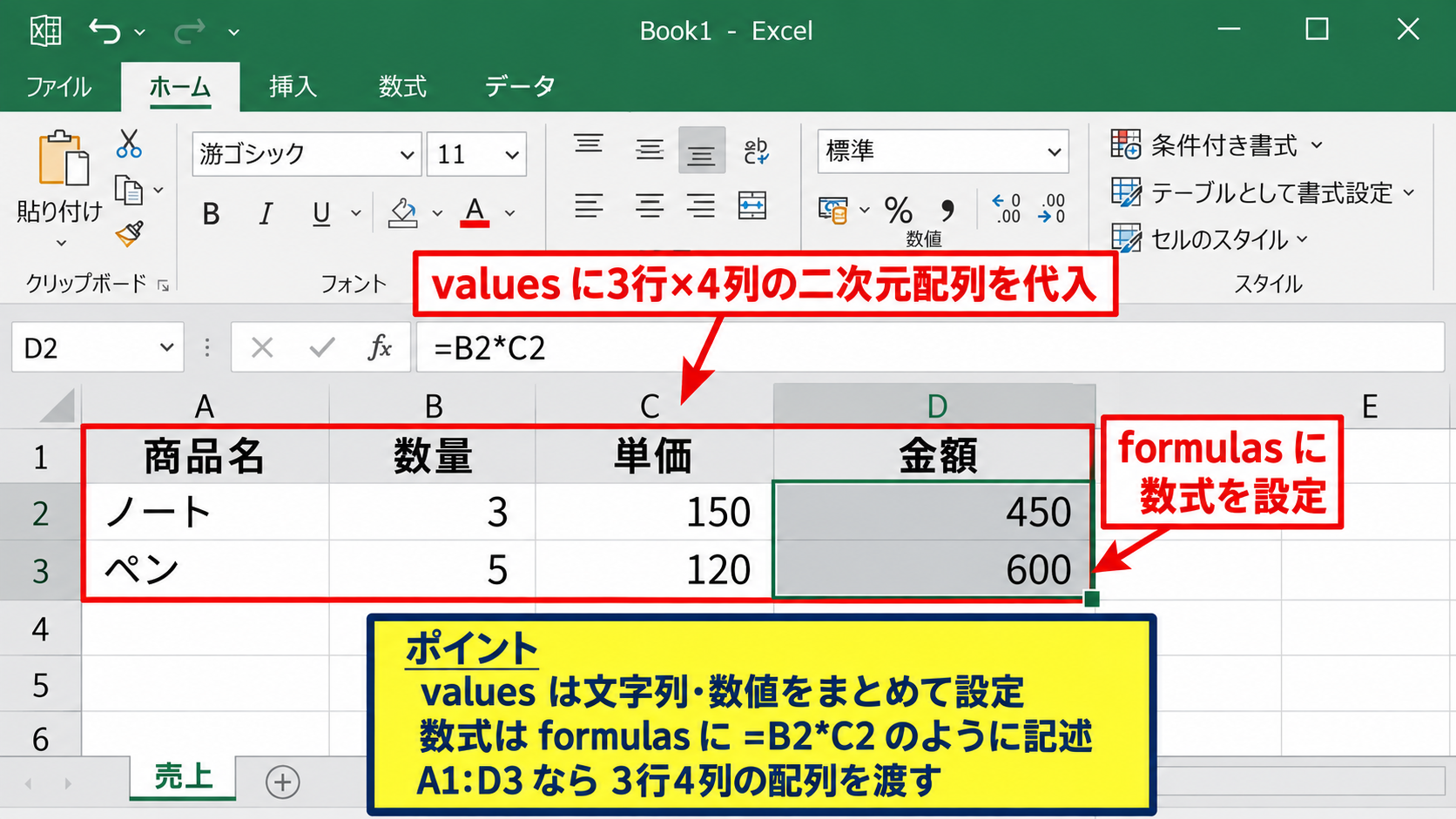1456x819 pixels.
Task: Confirm formula entry with checkmark
Action: 322,348
